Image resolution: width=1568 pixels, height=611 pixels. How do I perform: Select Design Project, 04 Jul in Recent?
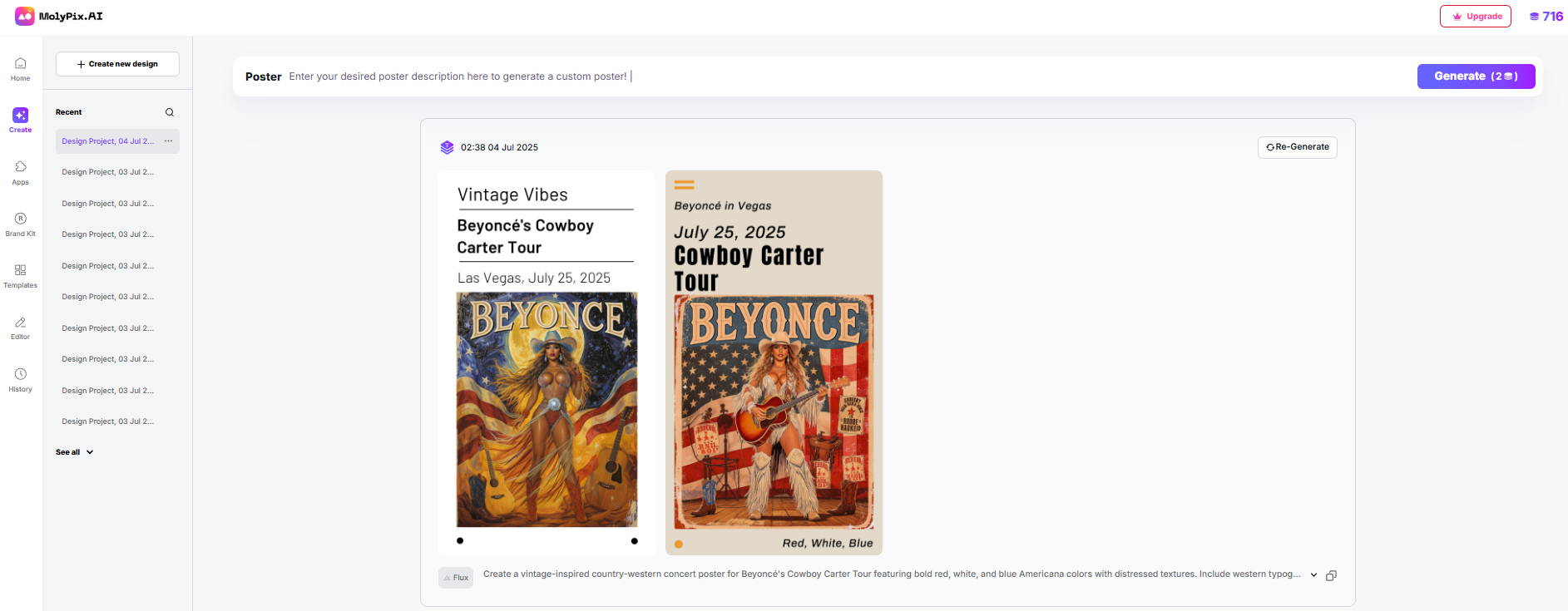point(117,141)
